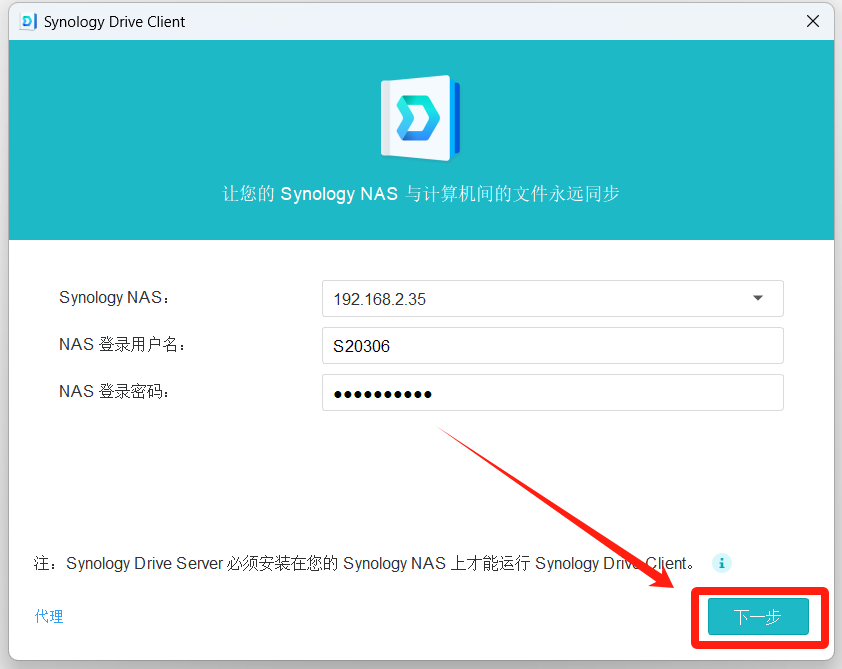Click the info icon beside the note
Image resolution: width=842 pixels, height=669 pixels.
pos(721,563)
